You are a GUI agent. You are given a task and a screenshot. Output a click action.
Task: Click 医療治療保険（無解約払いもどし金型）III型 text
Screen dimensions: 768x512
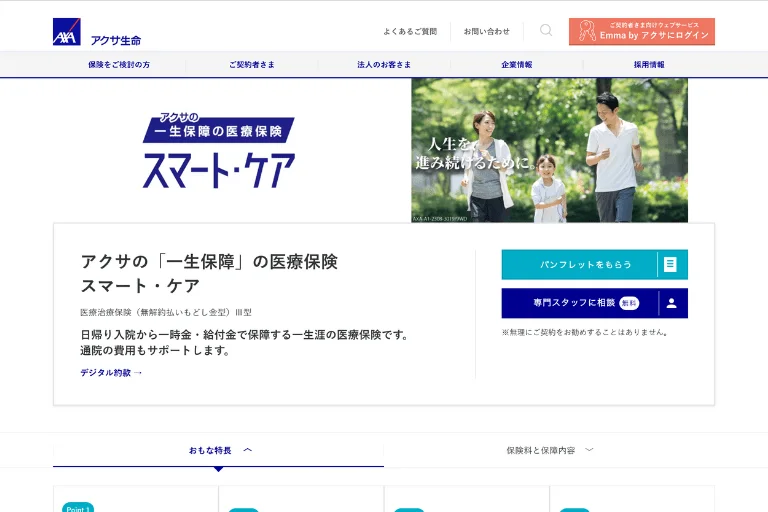coord(166,312)
